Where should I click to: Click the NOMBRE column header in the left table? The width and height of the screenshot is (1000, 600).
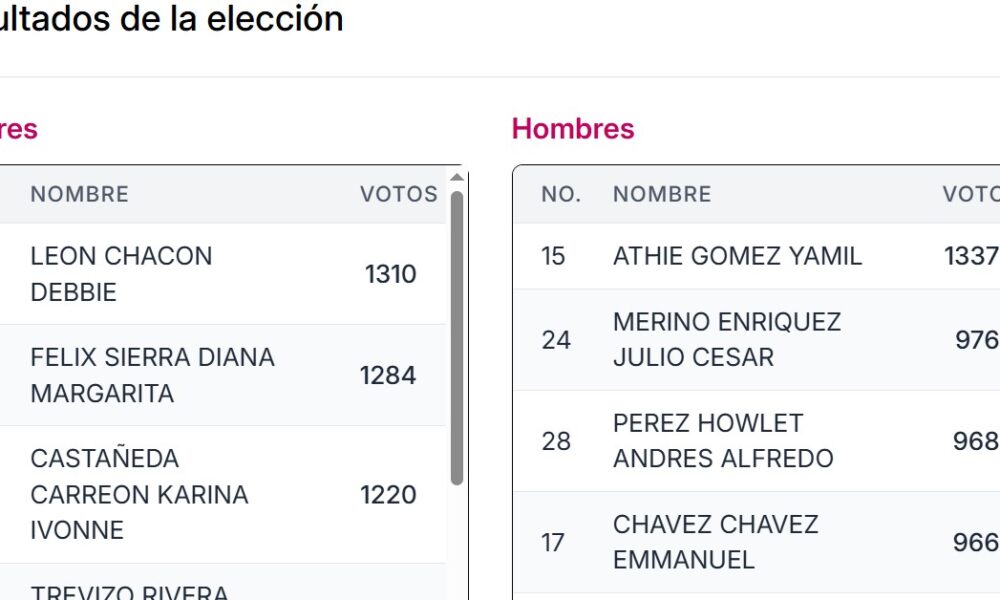click(x=79, y=194)
